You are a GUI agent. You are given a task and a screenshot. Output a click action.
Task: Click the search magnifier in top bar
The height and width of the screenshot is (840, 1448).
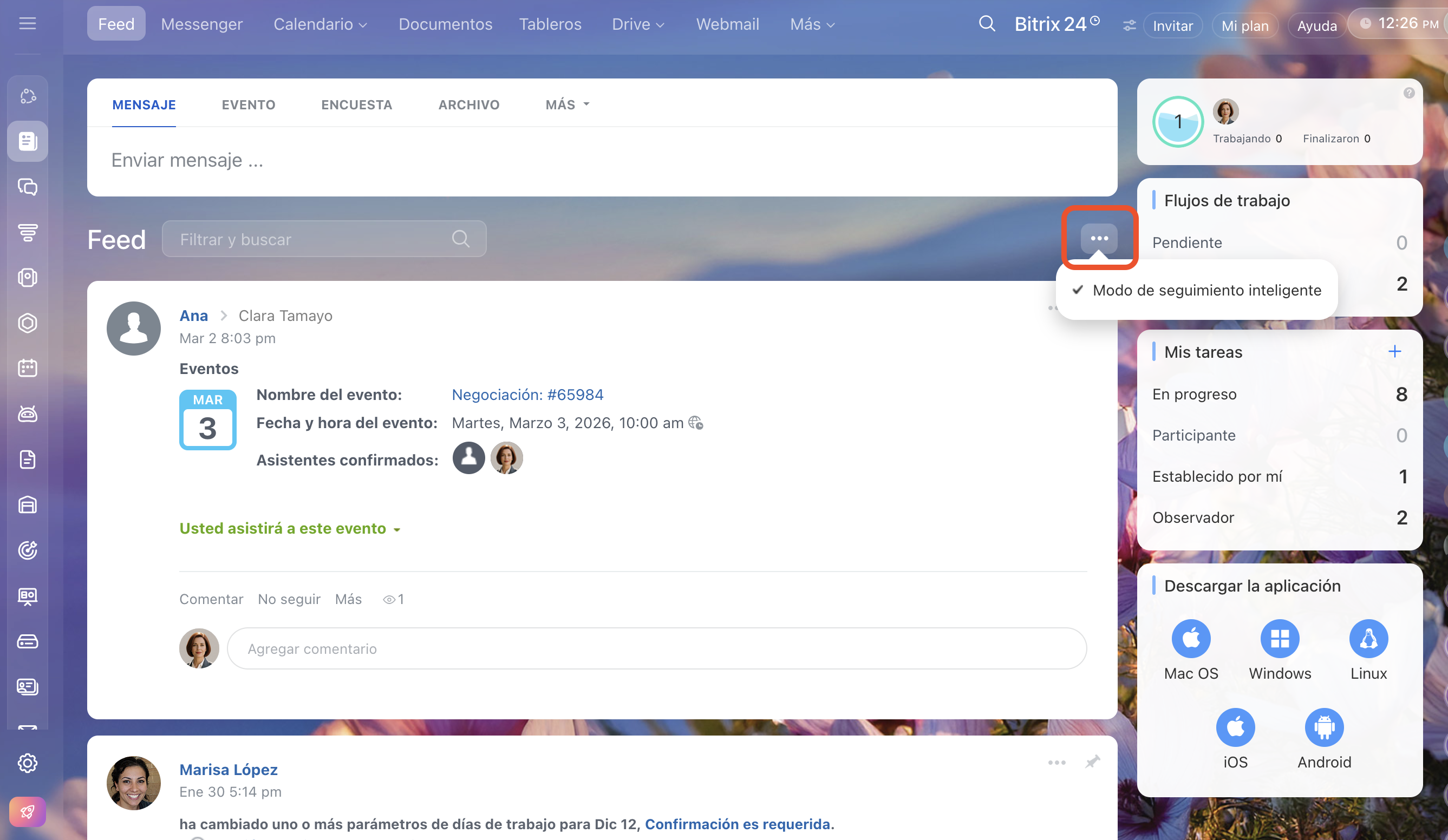[x=987, y=23]
